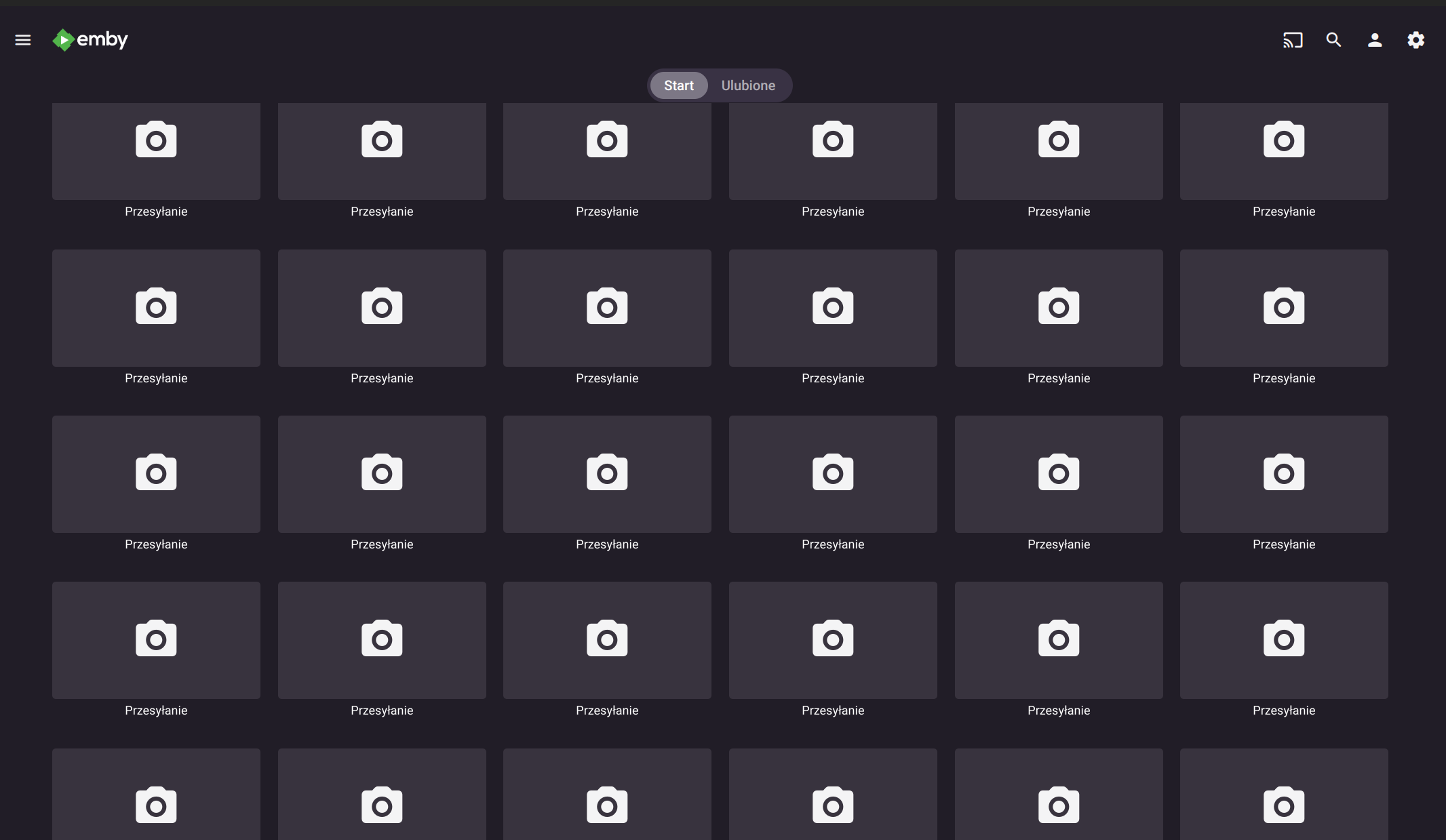The width and height of the screenshot is (1446, 840).
Task: Open search with the magnifier icon
Action: click(1333, 40)
